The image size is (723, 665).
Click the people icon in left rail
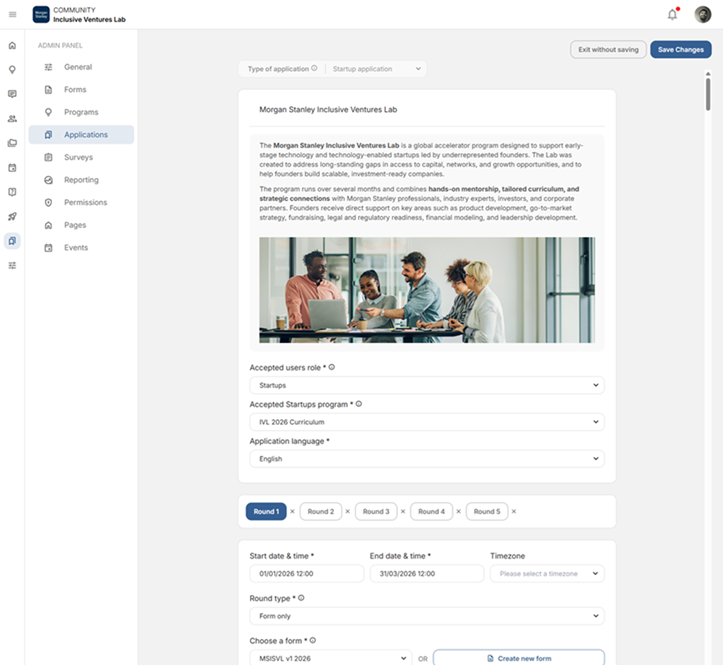(12, 119)
